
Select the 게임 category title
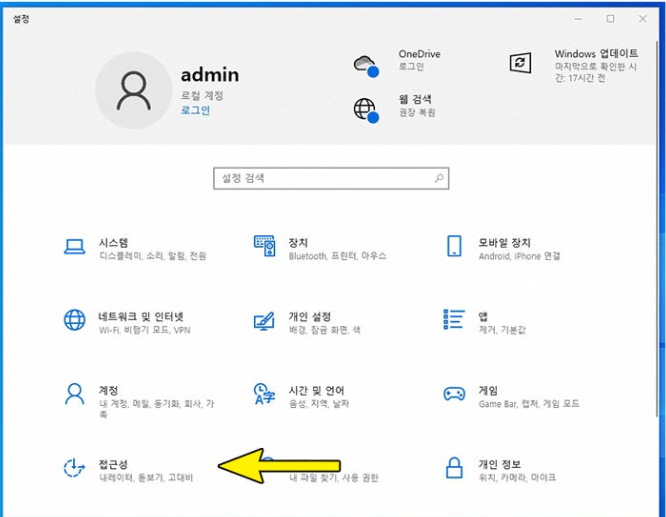[x=488, y=390]
